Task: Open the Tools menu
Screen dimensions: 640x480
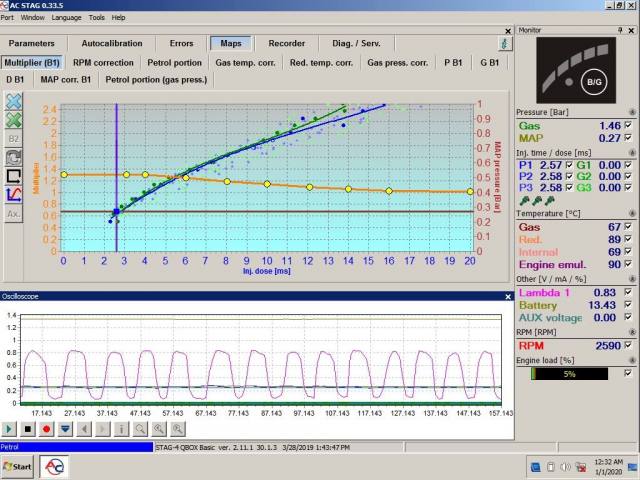Action: point(96,17)
